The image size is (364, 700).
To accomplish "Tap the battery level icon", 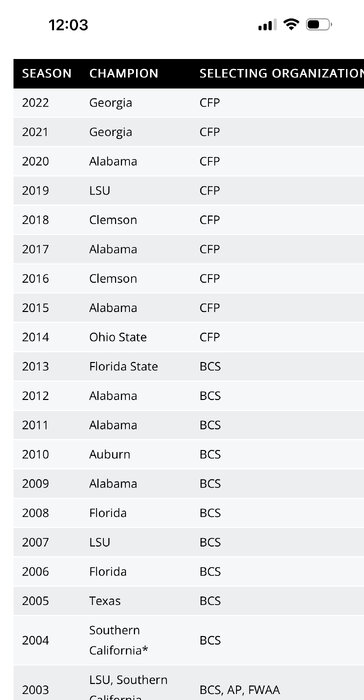I will coord(318,25).
